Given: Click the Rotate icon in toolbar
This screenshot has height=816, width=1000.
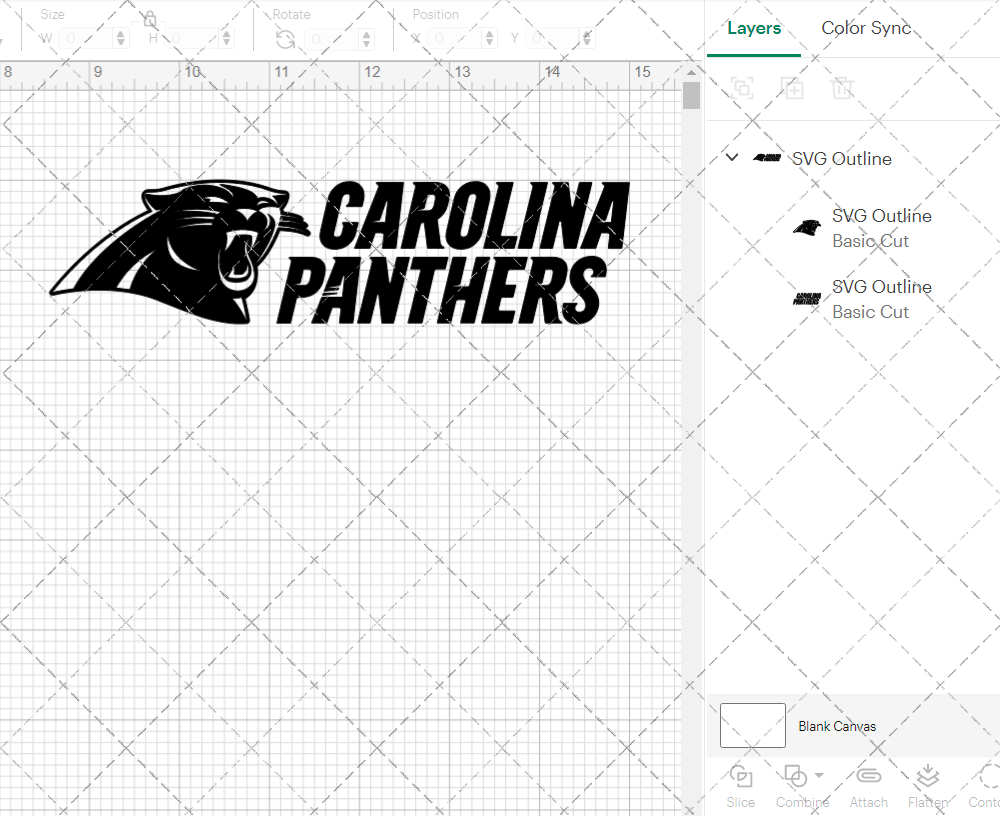Looking at the screenshot, I should 285,39.
